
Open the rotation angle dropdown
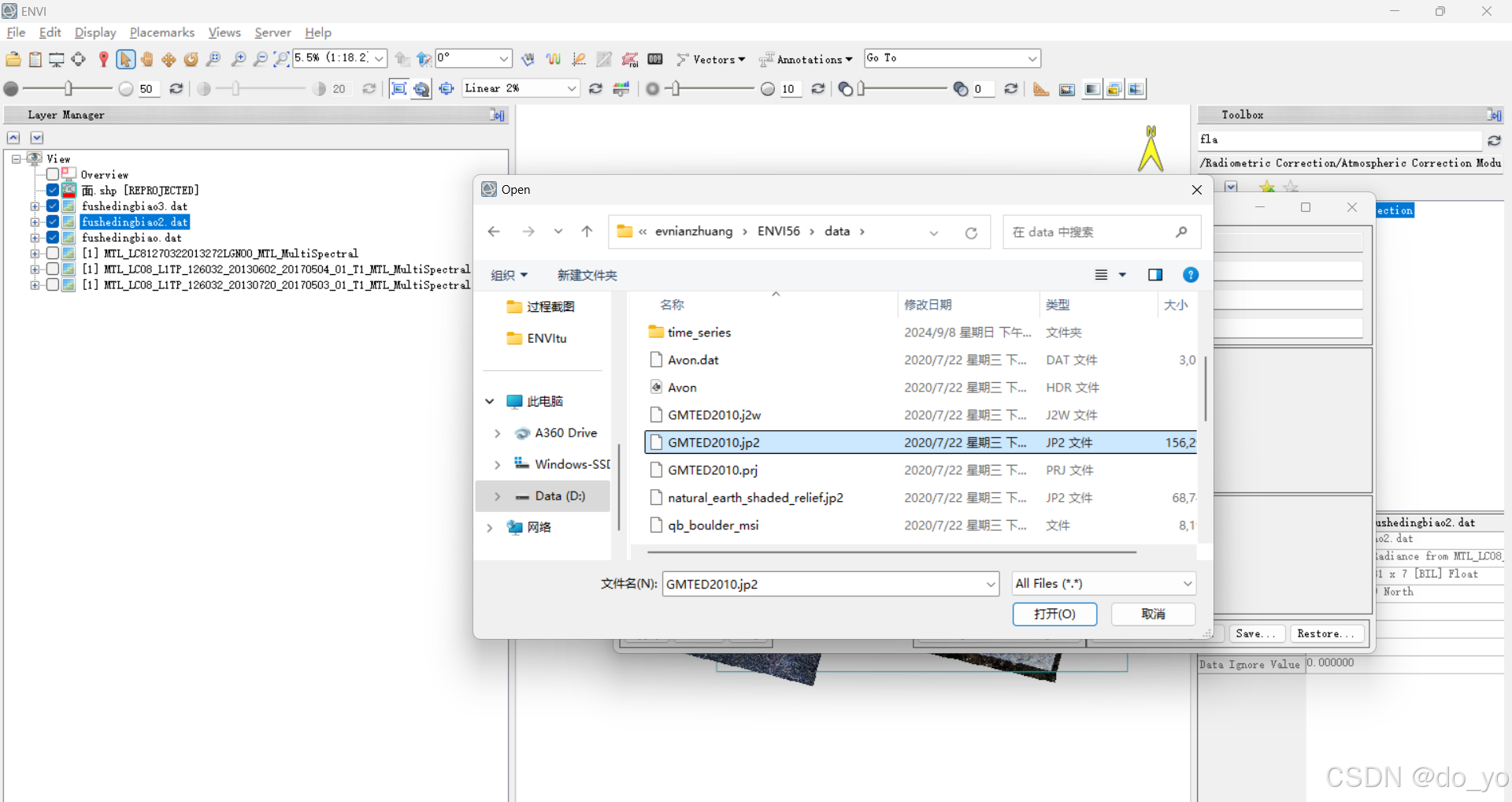point(504,59)
